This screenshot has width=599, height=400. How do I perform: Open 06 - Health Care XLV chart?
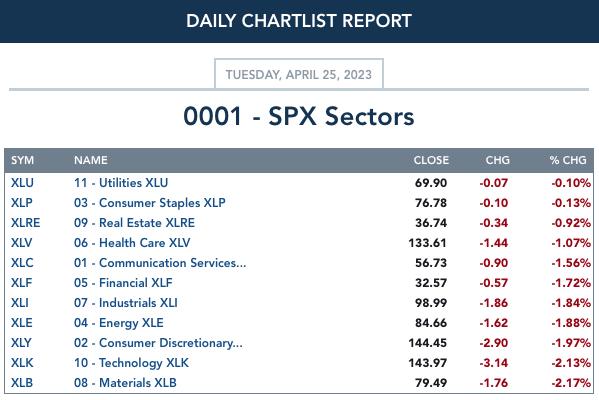coord(132,243)
